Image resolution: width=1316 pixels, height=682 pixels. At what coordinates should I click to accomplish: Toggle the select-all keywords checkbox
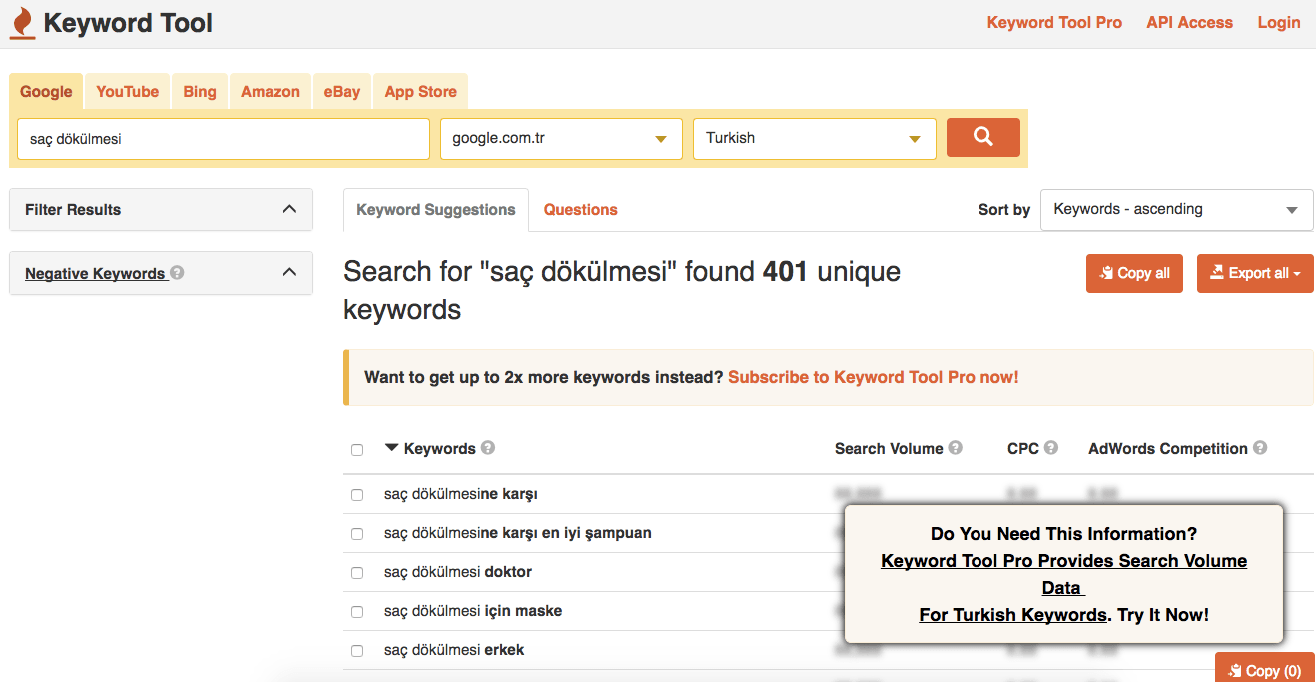357,450
